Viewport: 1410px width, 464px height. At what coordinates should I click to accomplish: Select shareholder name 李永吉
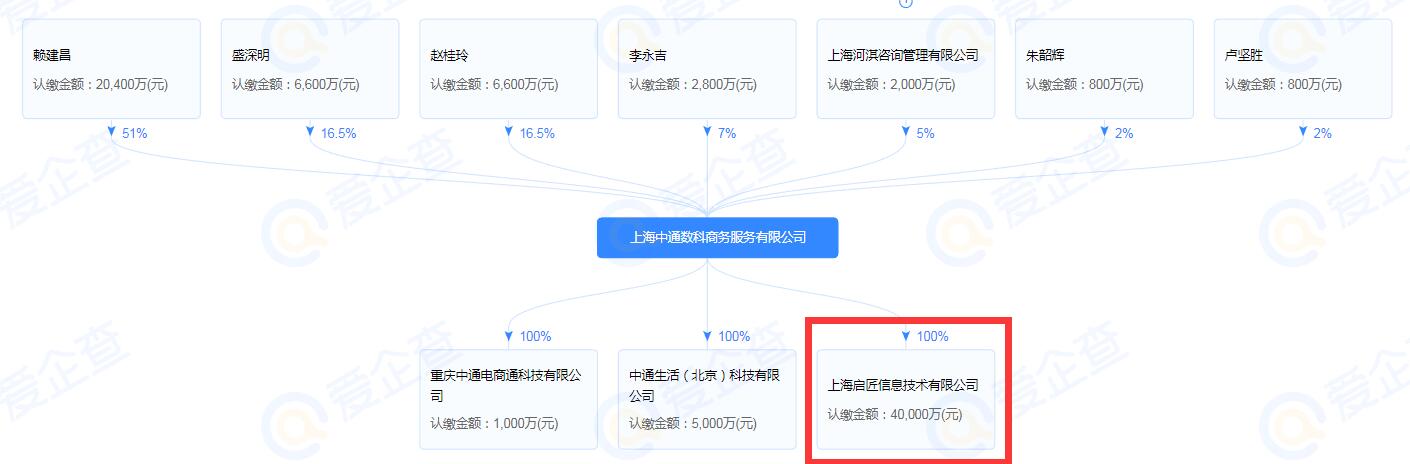point(647,55)
